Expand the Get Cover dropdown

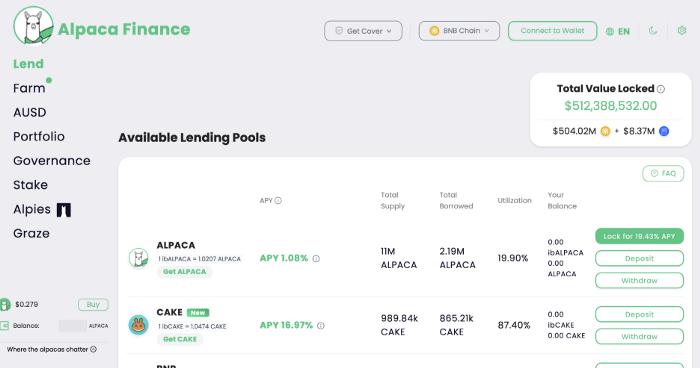tap(363, 31)
